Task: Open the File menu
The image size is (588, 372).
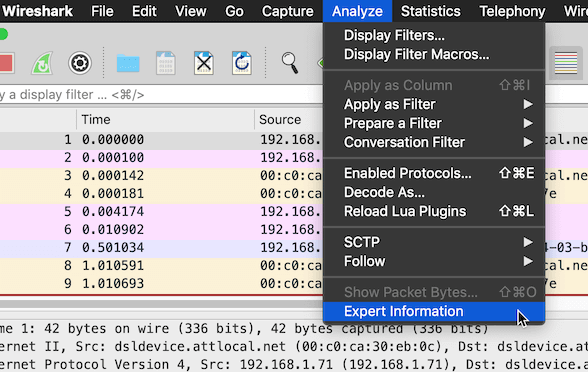Action: (102, 11)
